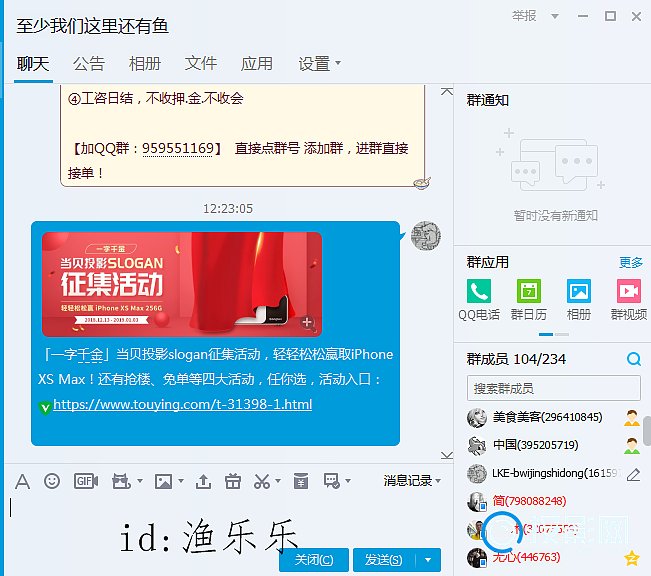Select the scissors screenshot tool
The image size is (651, 576).
262,481
